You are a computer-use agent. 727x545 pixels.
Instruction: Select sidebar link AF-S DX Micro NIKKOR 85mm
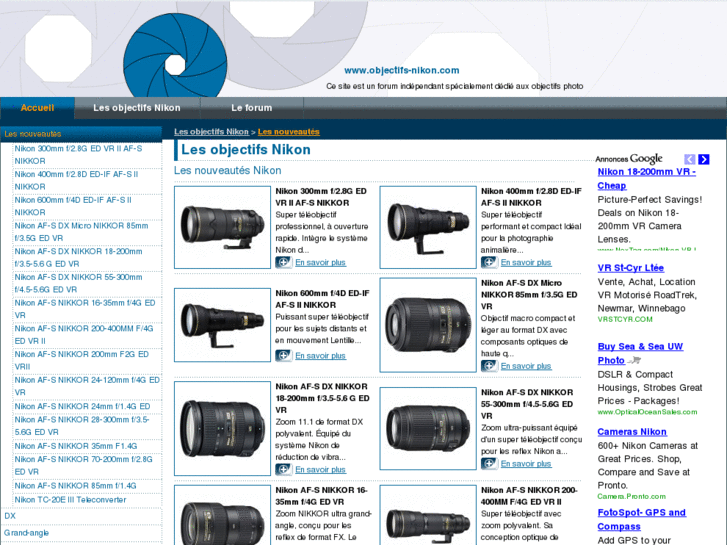pyautogui.click(x=81, y=232)
